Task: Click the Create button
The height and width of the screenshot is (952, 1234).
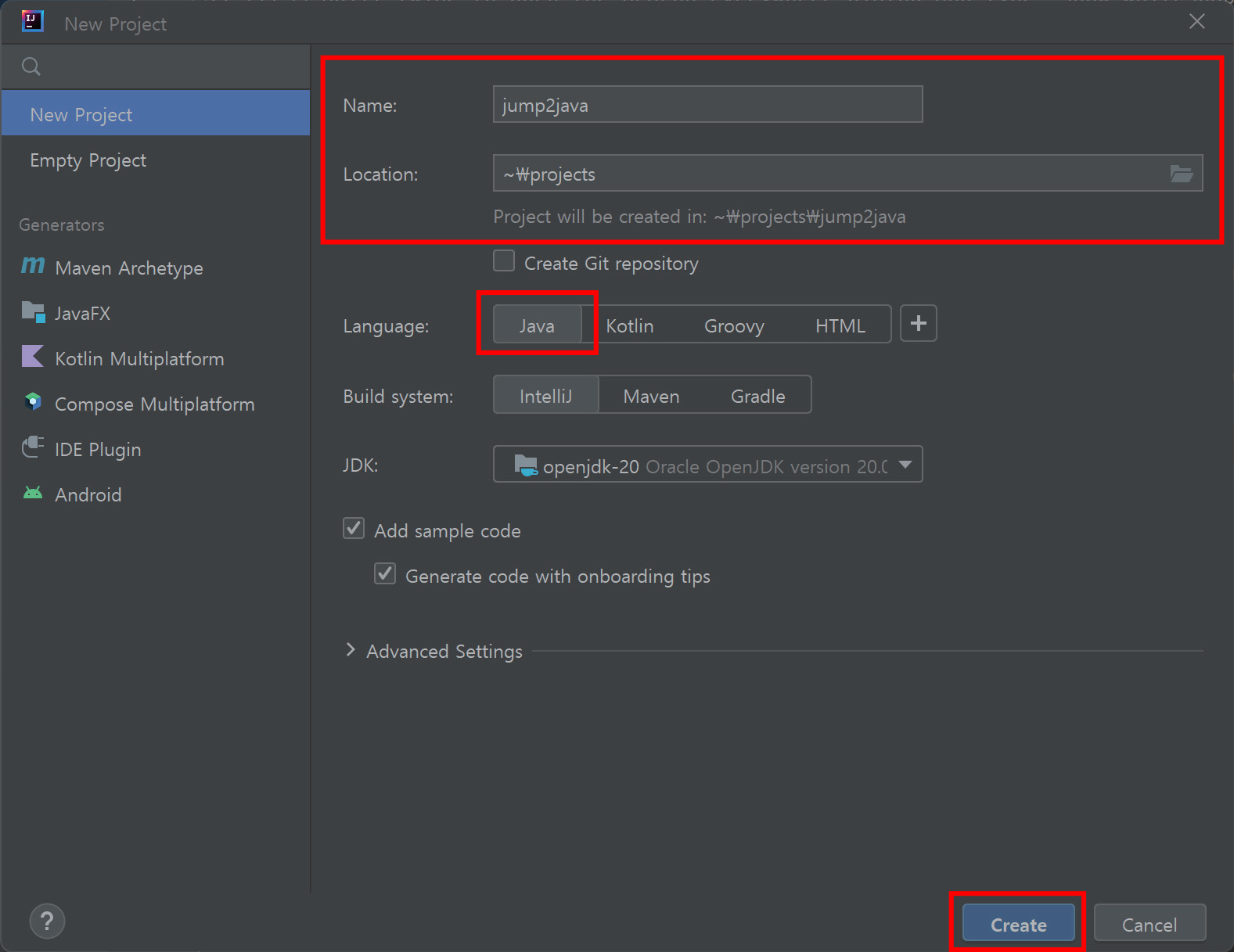Action: (x=1018, y=924)
